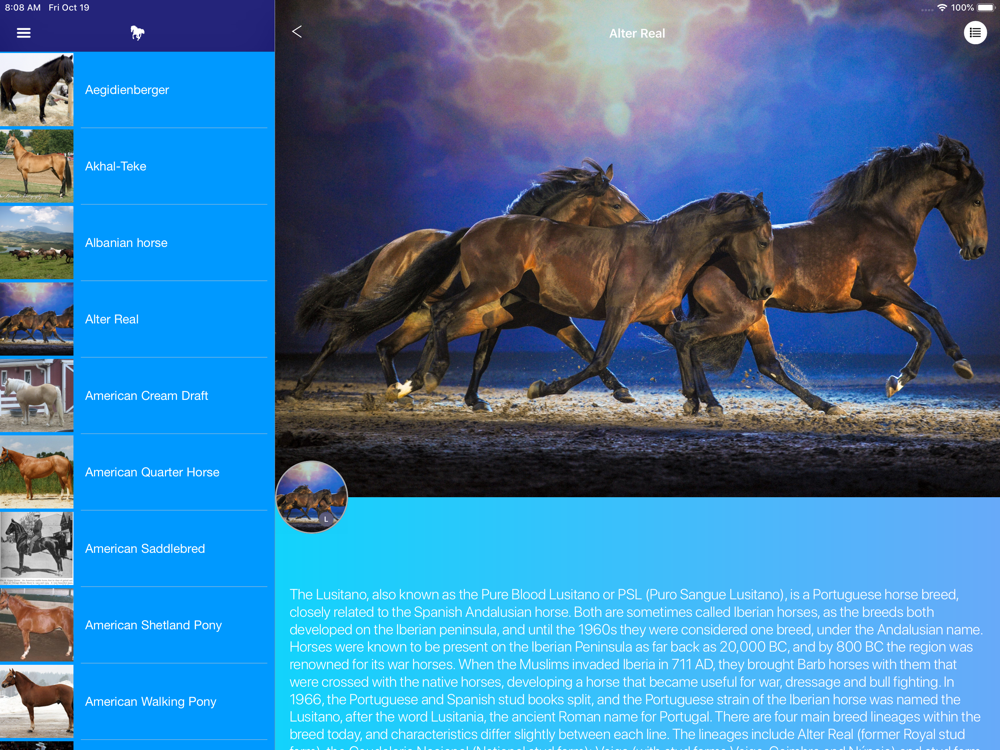Open the American Shetland Pony thumbnail

coord(36,625)
